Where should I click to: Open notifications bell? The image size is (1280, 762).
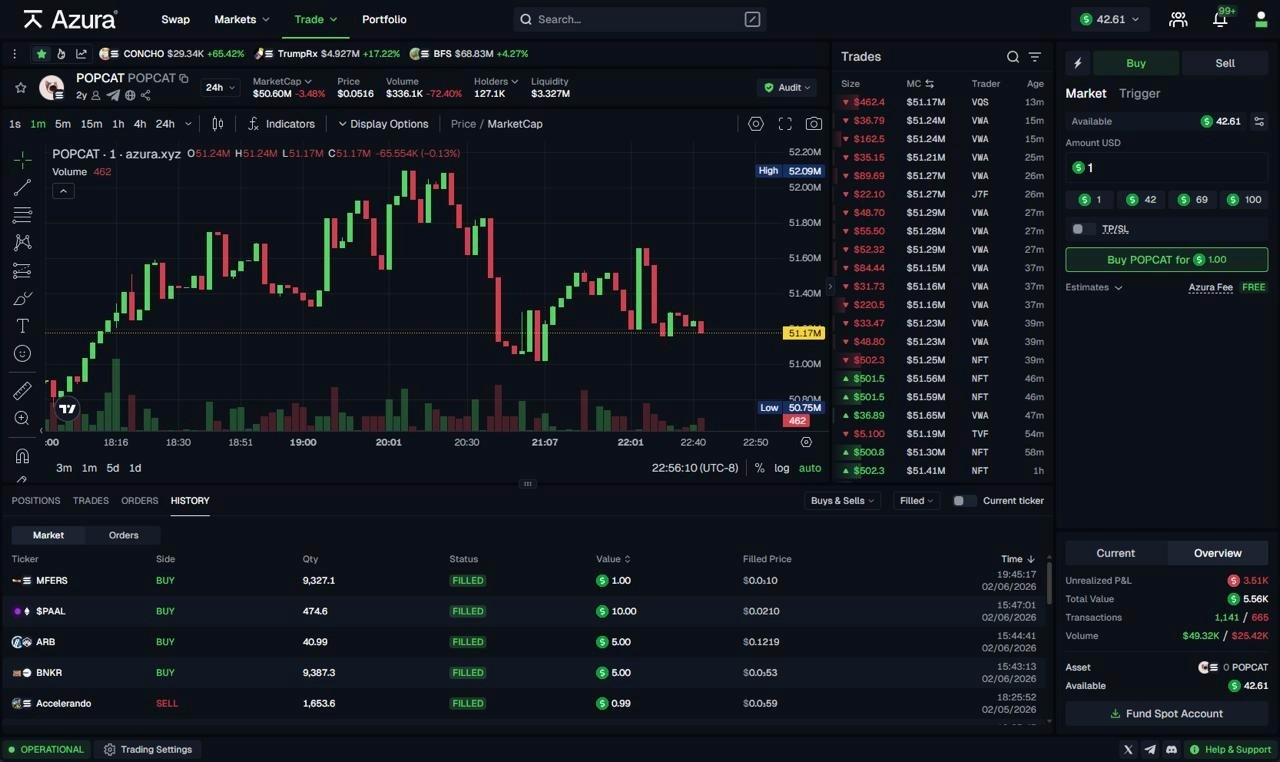(1220, 19)
